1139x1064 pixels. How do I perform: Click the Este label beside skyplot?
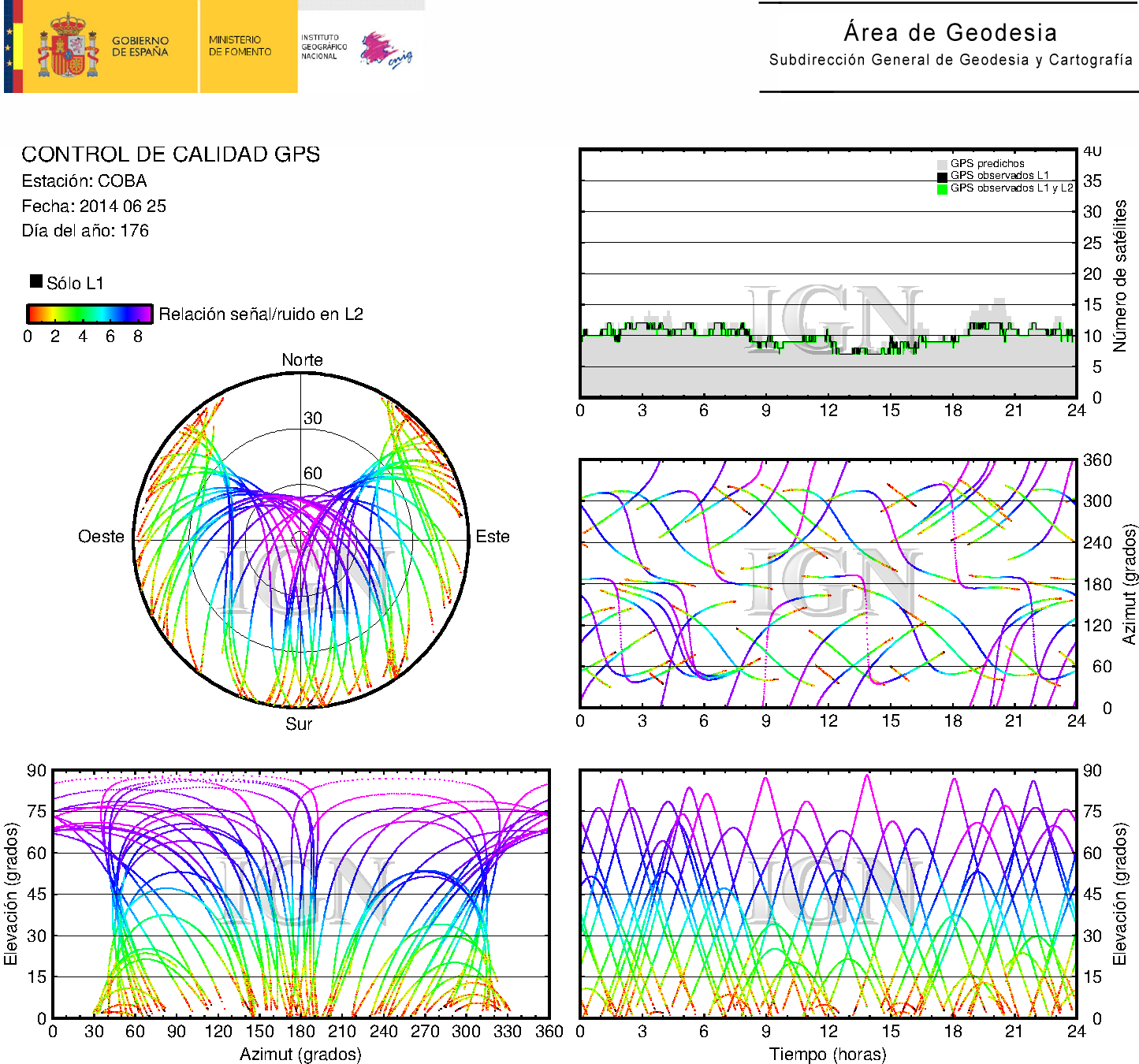coord(493,537)
